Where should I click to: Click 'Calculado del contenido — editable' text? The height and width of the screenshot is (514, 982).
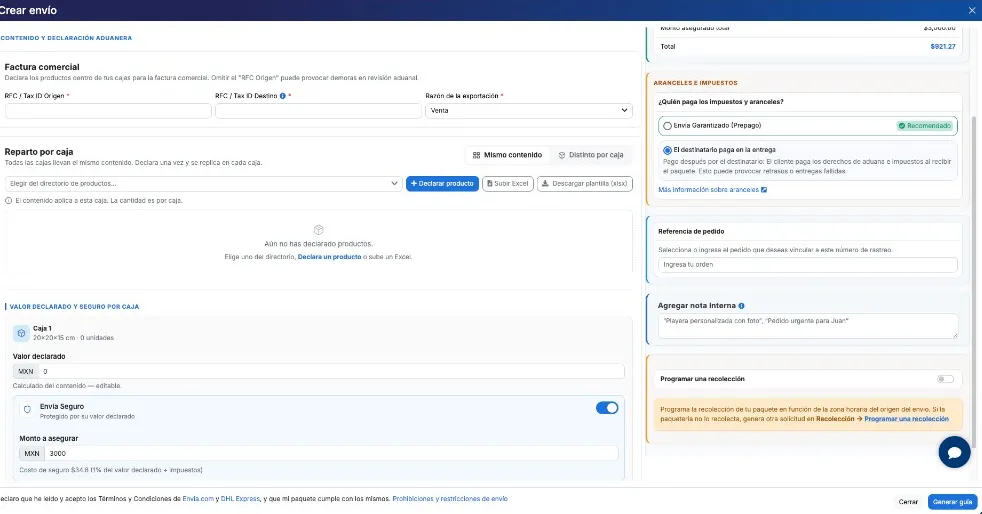[67, 386]
